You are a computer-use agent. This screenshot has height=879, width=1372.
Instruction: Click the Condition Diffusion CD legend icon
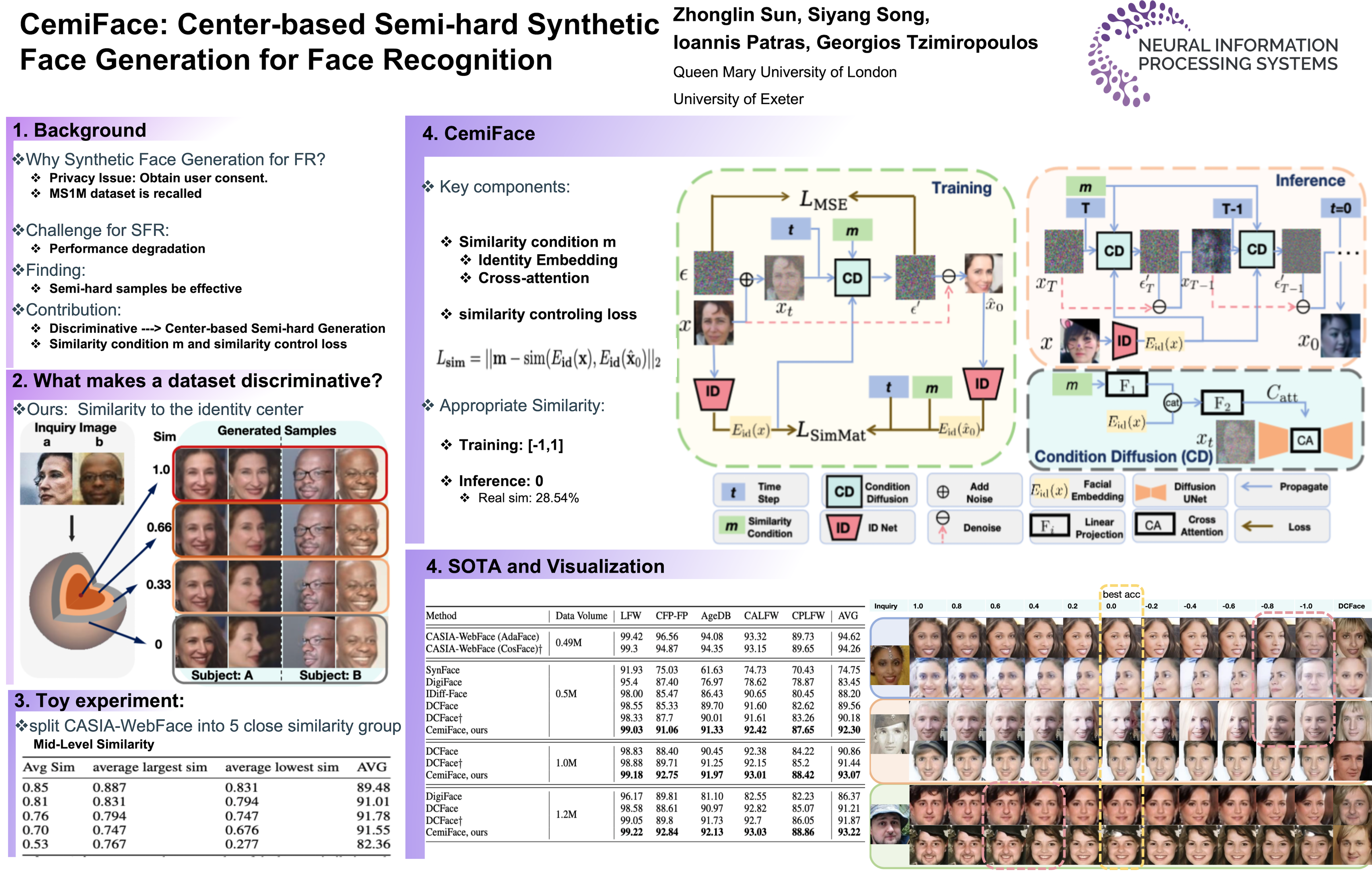pos(844,492)
